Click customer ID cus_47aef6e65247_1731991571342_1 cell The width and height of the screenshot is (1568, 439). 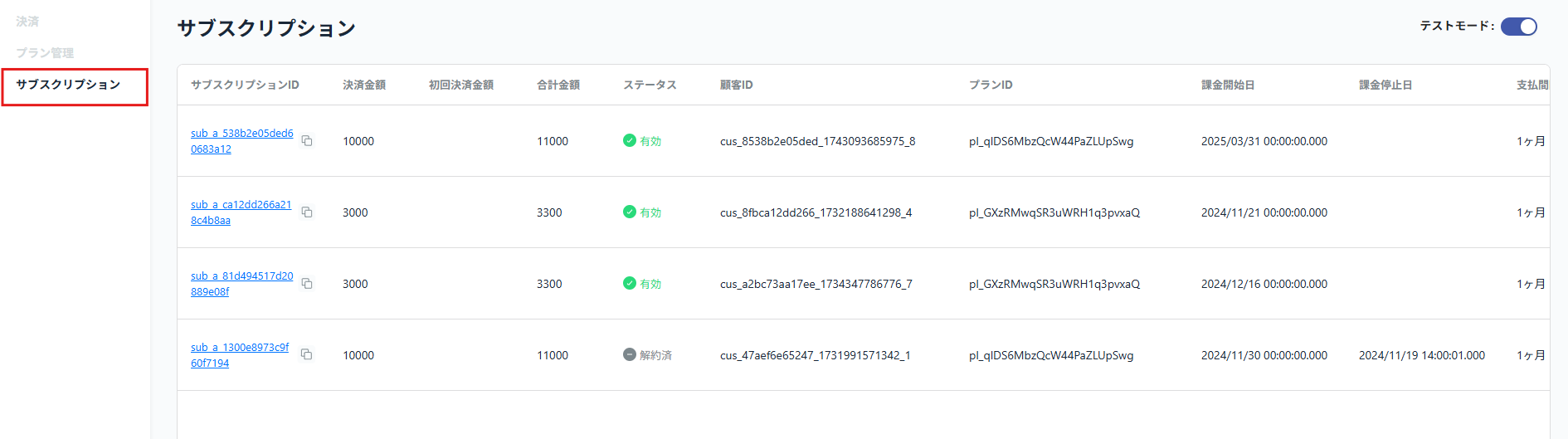pyautogui.click(x=815, y=355)
